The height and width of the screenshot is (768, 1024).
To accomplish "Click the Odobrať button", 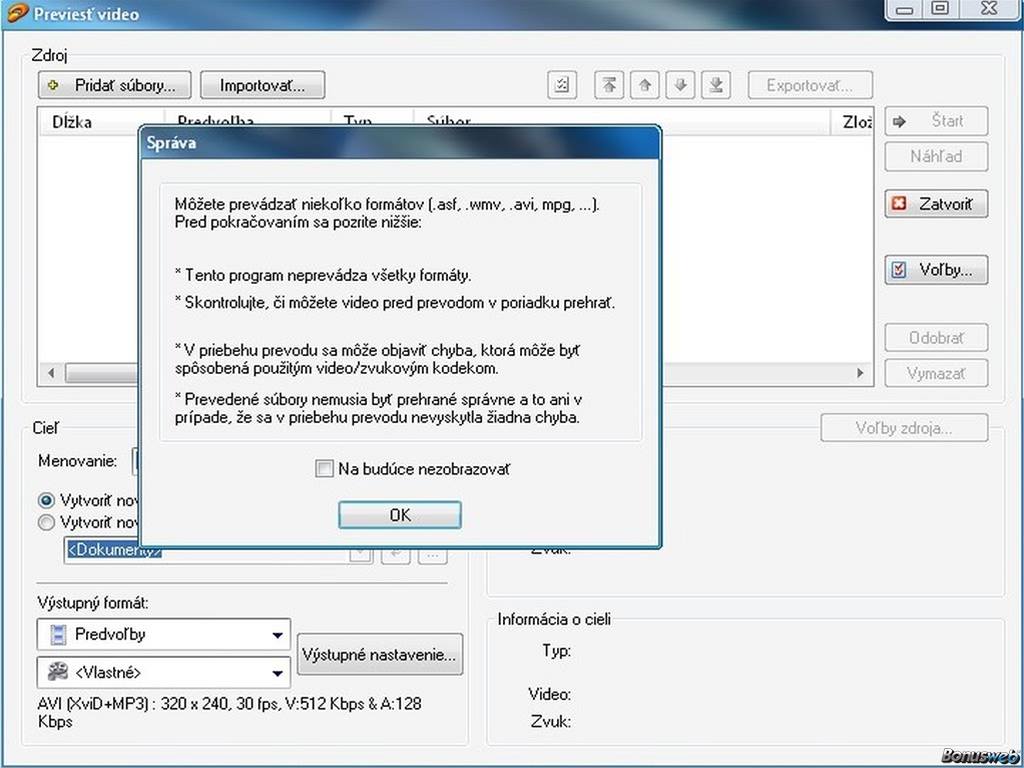I will [936, 338].
